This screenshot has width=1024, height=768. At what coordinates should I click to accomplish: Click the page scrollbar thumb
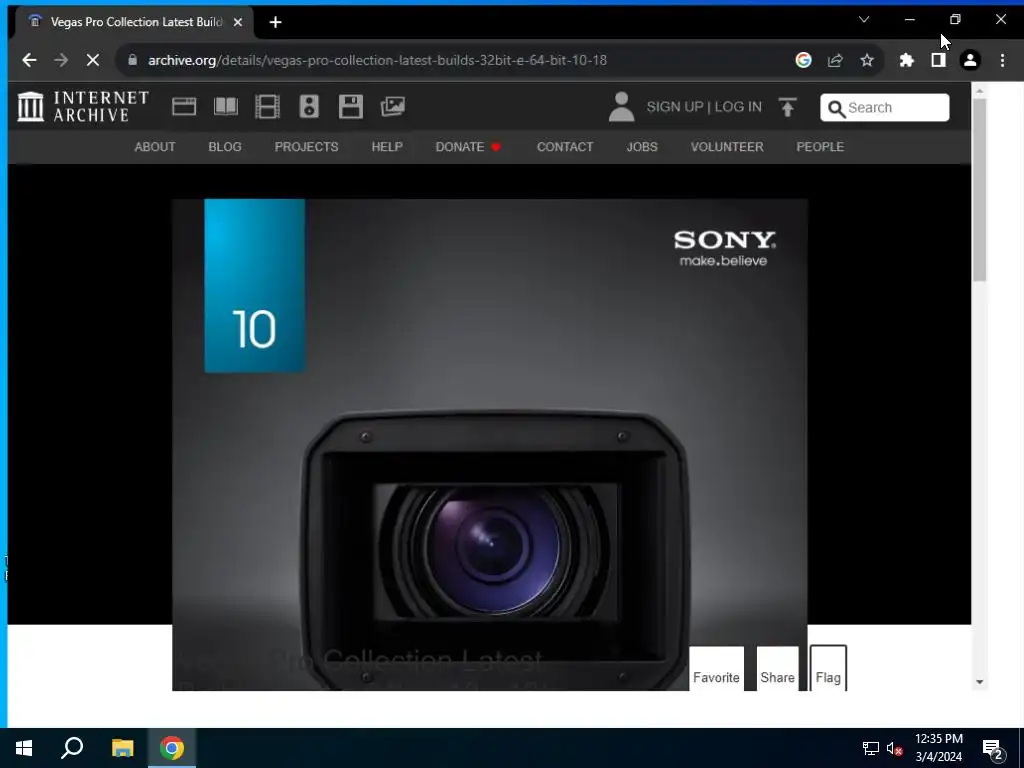979,189
